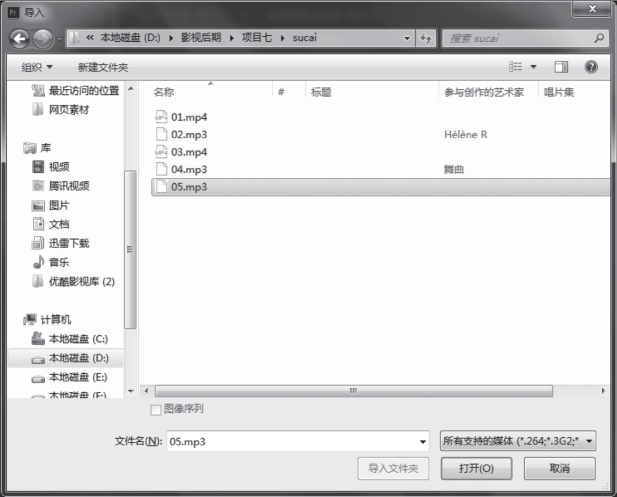This screenshot has height=497, width=617.
Task: Click the Back navigation arrow
Action: point(20,39)
